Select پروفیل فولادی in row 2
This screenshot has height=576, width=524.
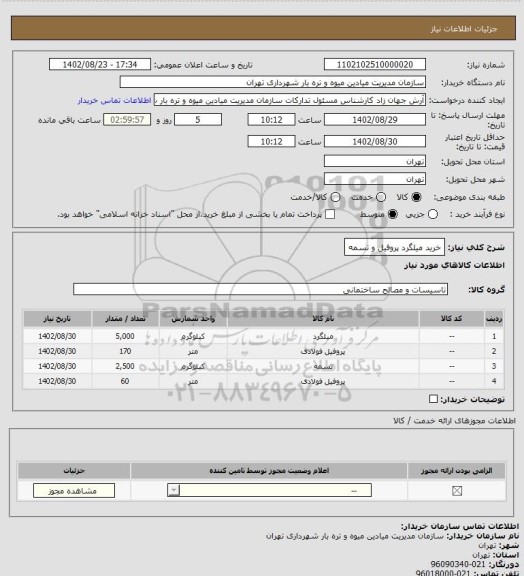point(323,351)
